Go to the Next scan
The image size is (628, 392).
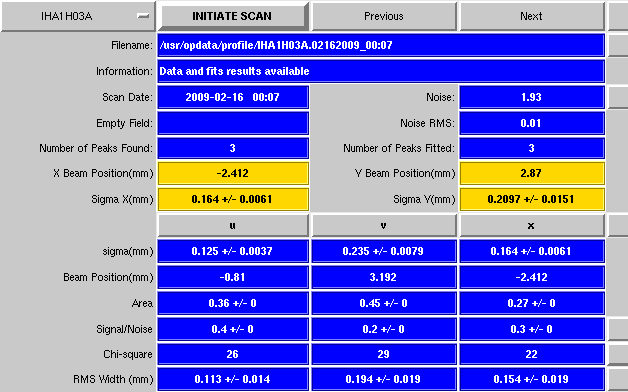point(531,16)
